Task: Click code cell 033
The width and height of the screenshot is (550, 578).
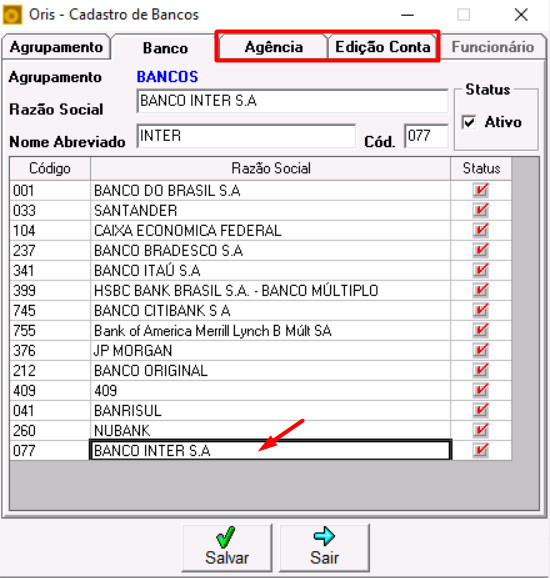Action: [50, 210]
